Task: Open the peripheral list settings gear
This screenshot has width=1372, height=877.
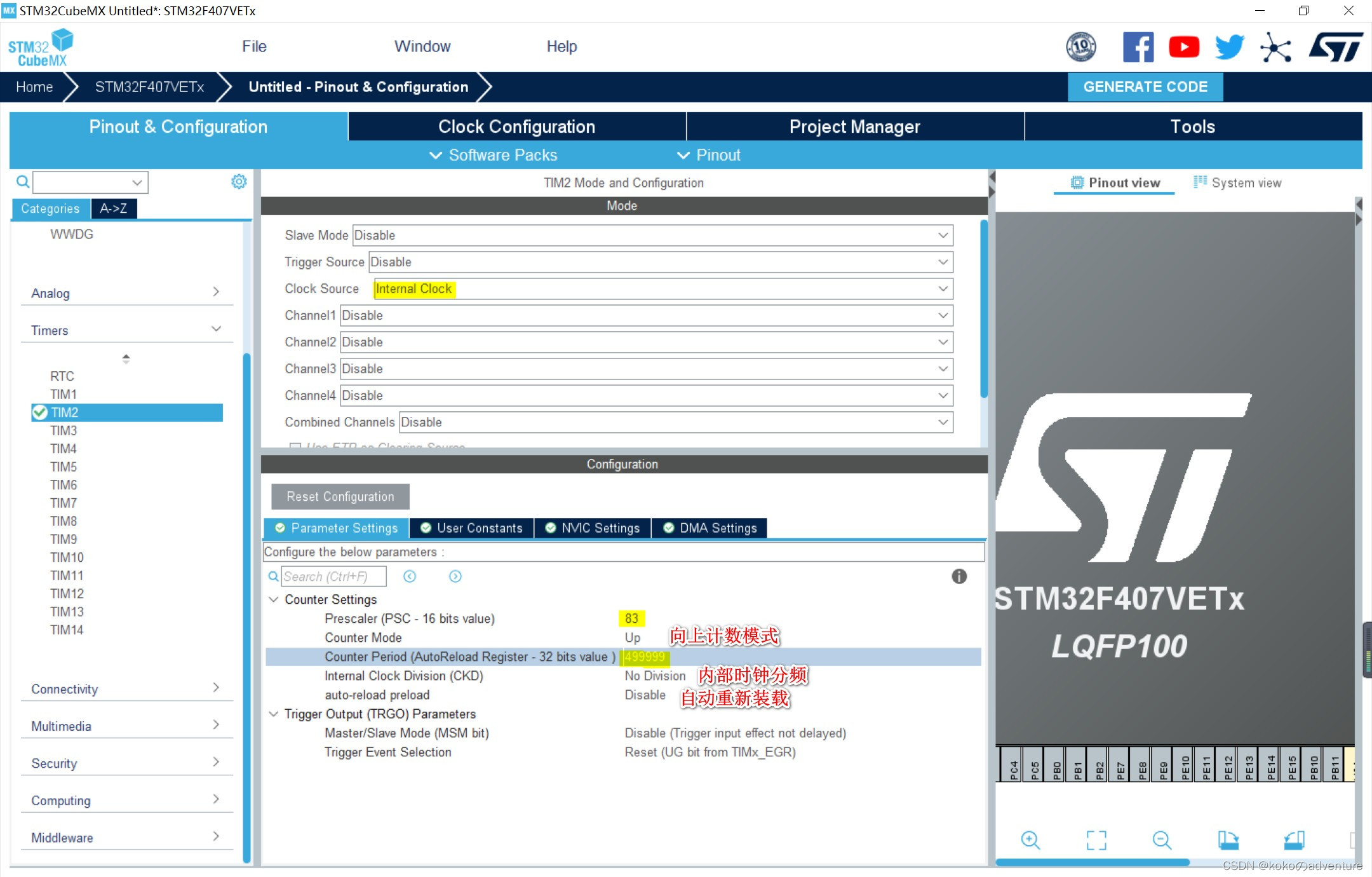Action: pos(239,182)
